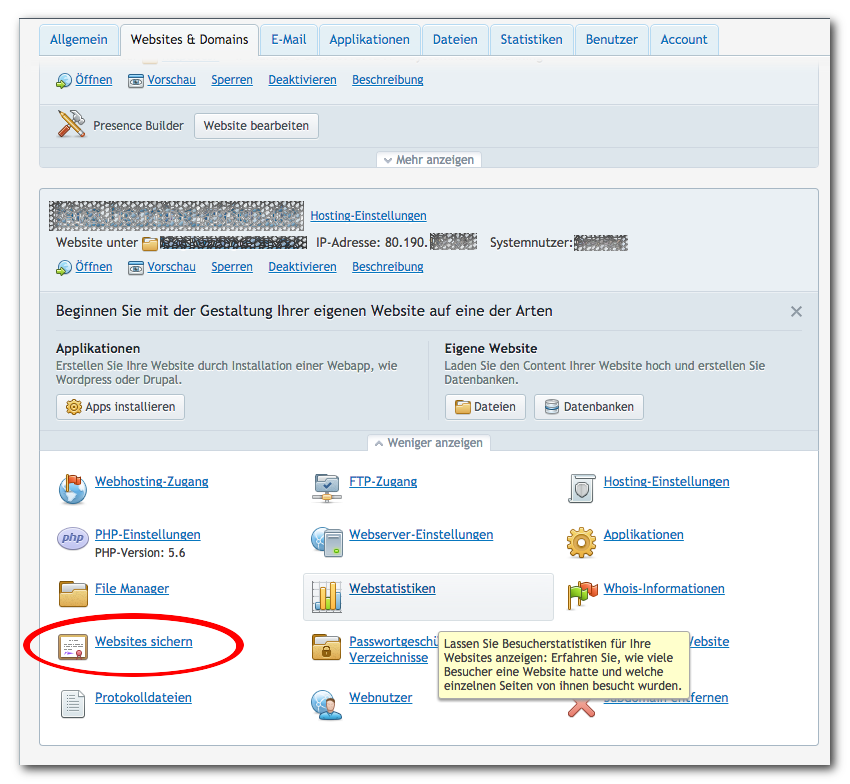Viewport: 850px width, 784px height.
Task: Click the Webserver-Einstellungen icon
Action: (x=327, y=541)
